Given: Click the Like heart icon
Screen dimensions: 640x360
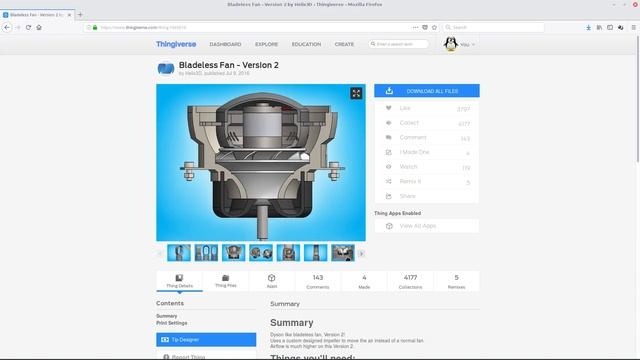Looking at the screenshot, I should pos(389,108).
